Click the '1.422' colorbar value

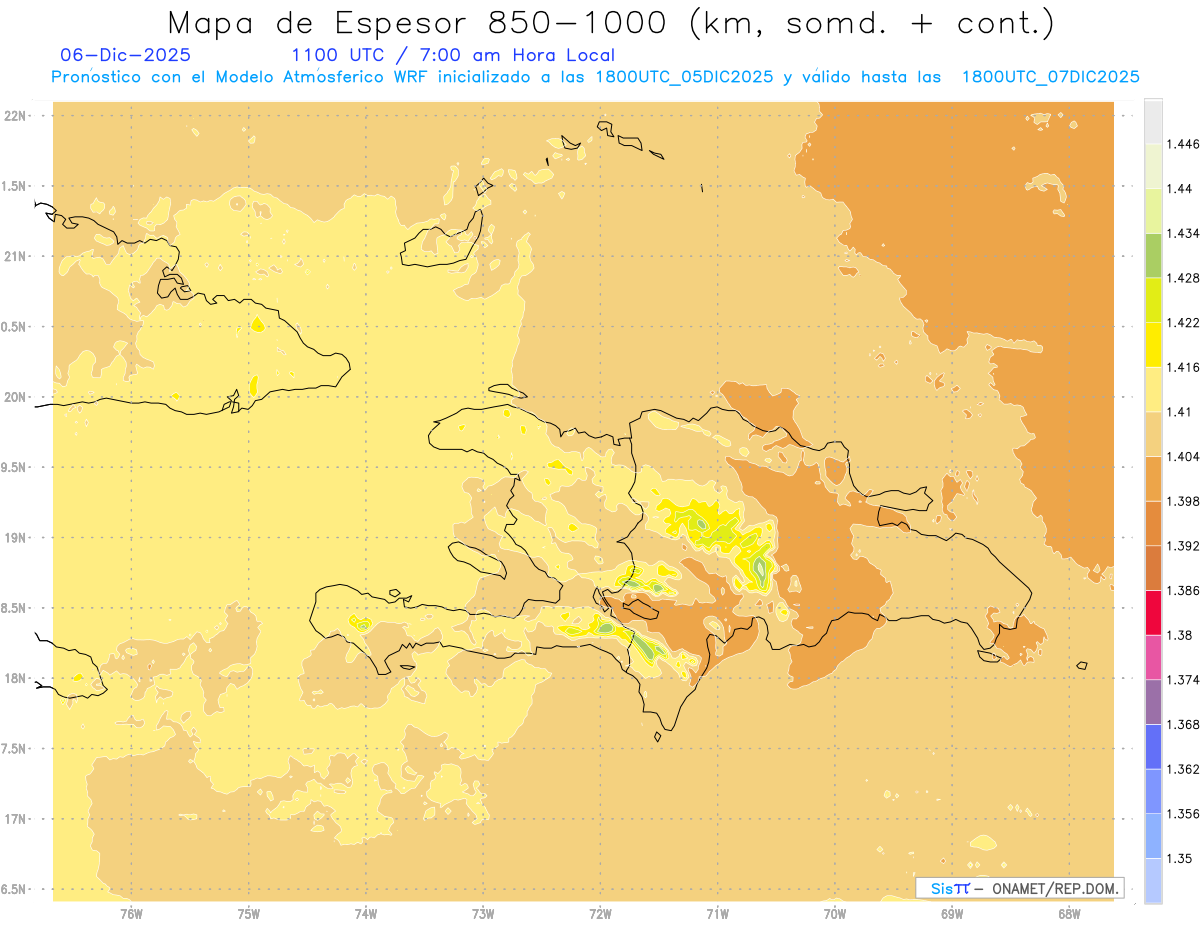[x=1185, y=322]
